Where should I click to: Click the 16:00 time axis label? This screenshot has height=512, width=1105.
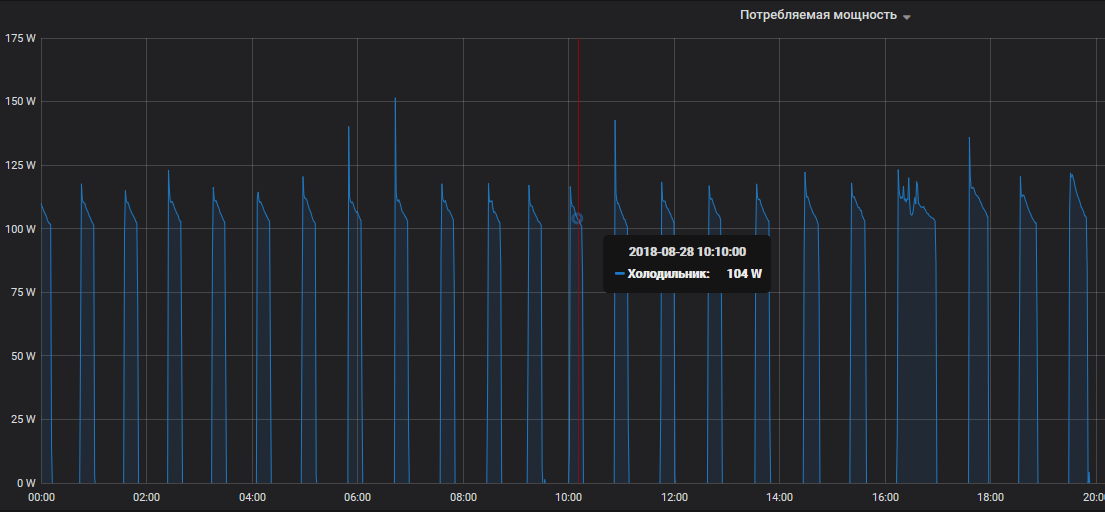(x=885, y=497)
